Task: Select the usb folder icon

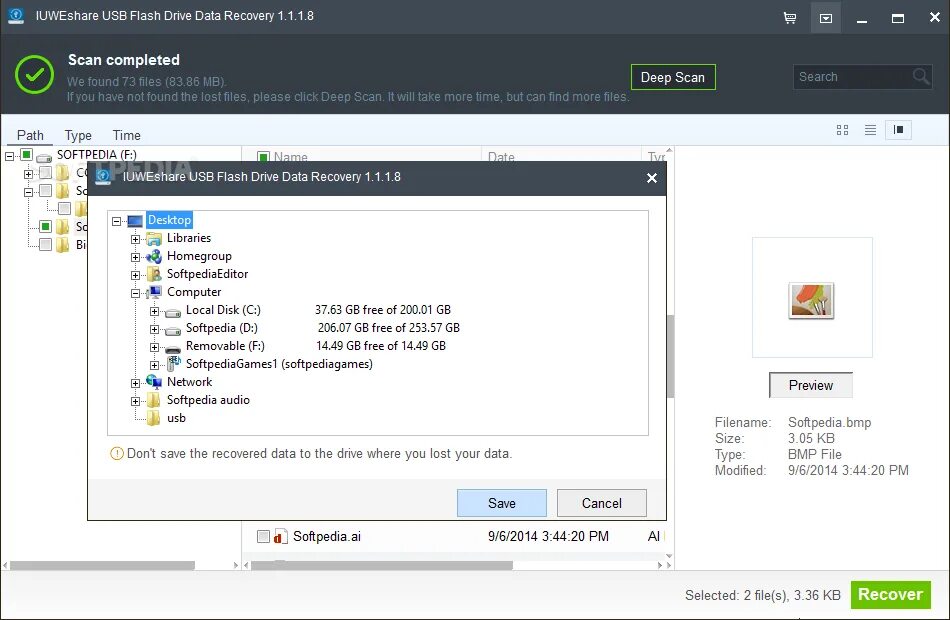Action: 154,418
